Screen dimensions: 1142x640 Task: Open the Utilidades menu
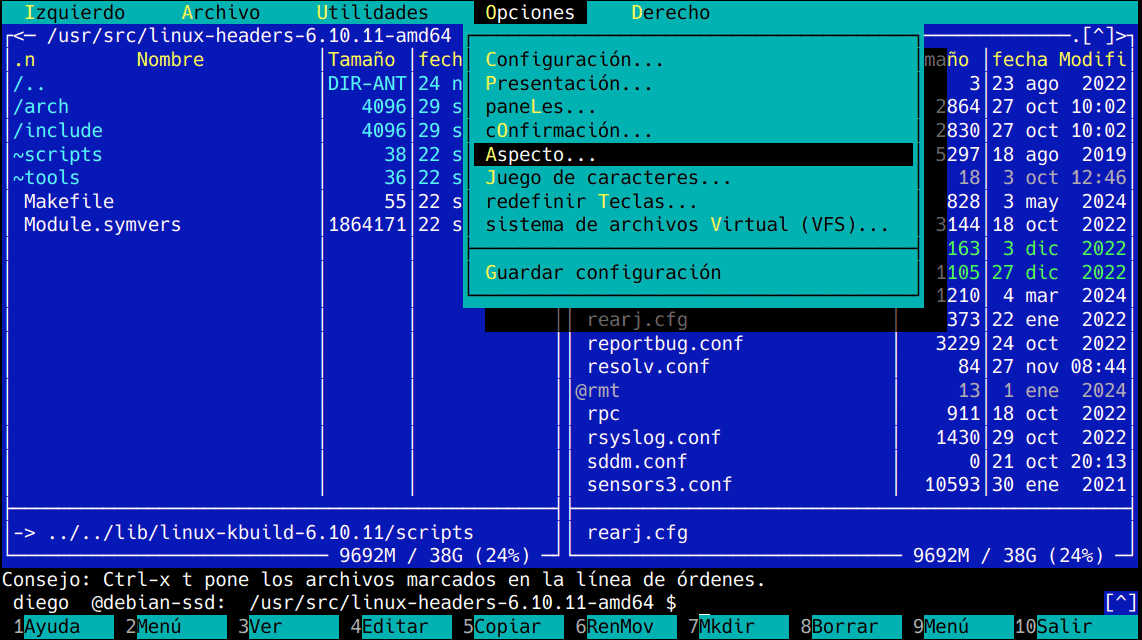[x=372, y=12]
